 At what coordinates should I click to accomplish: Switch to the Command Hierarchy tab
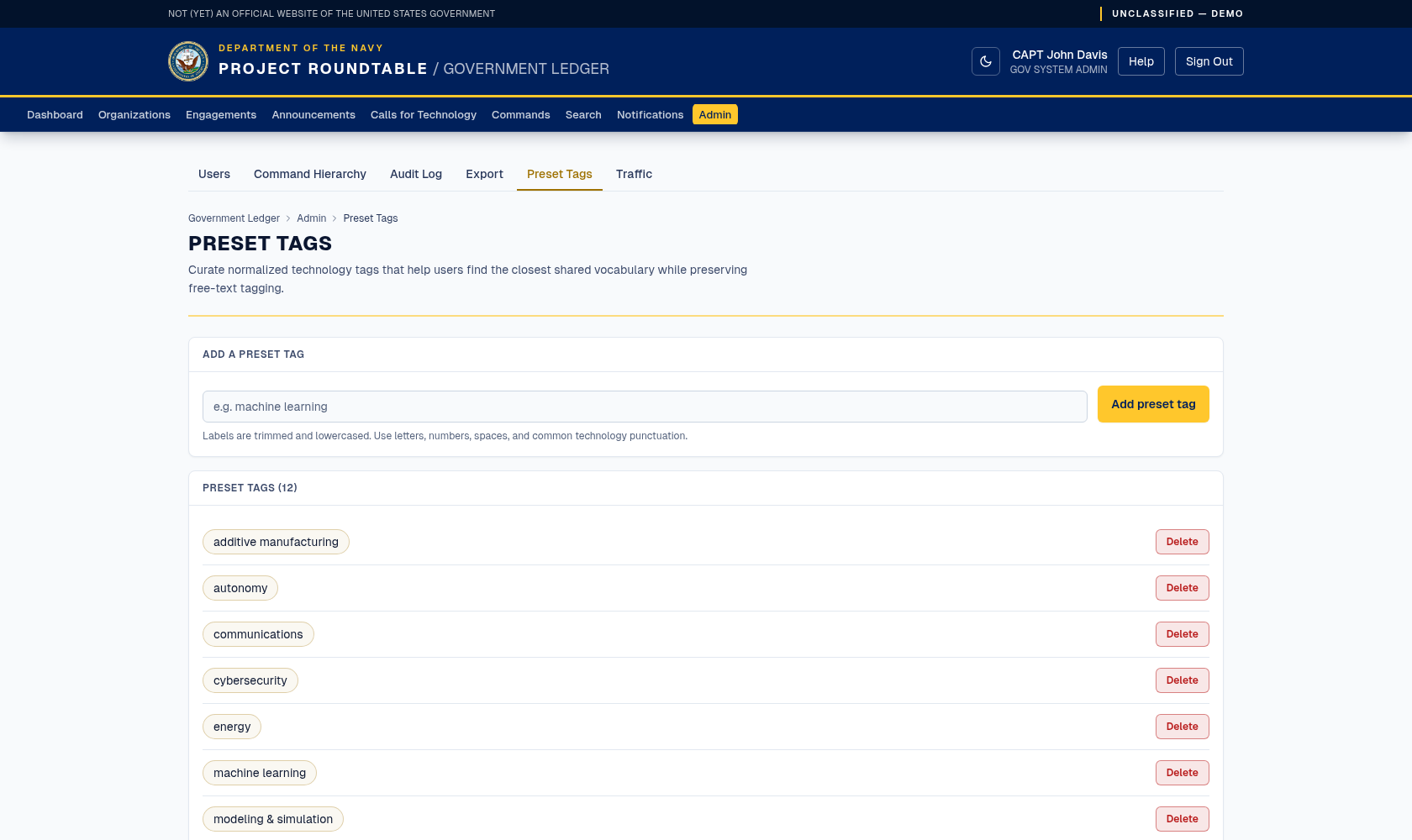coord(310,174)
